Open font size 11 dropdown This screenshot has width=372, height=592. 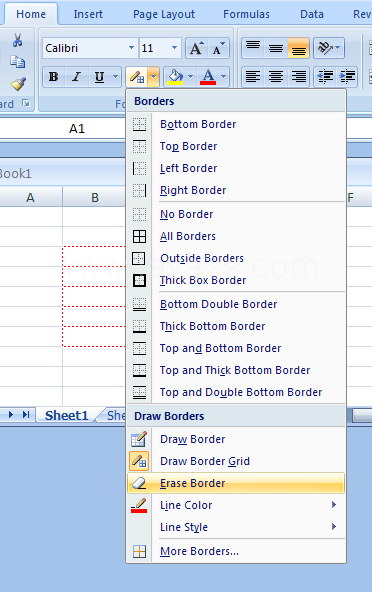coord(174,48)
